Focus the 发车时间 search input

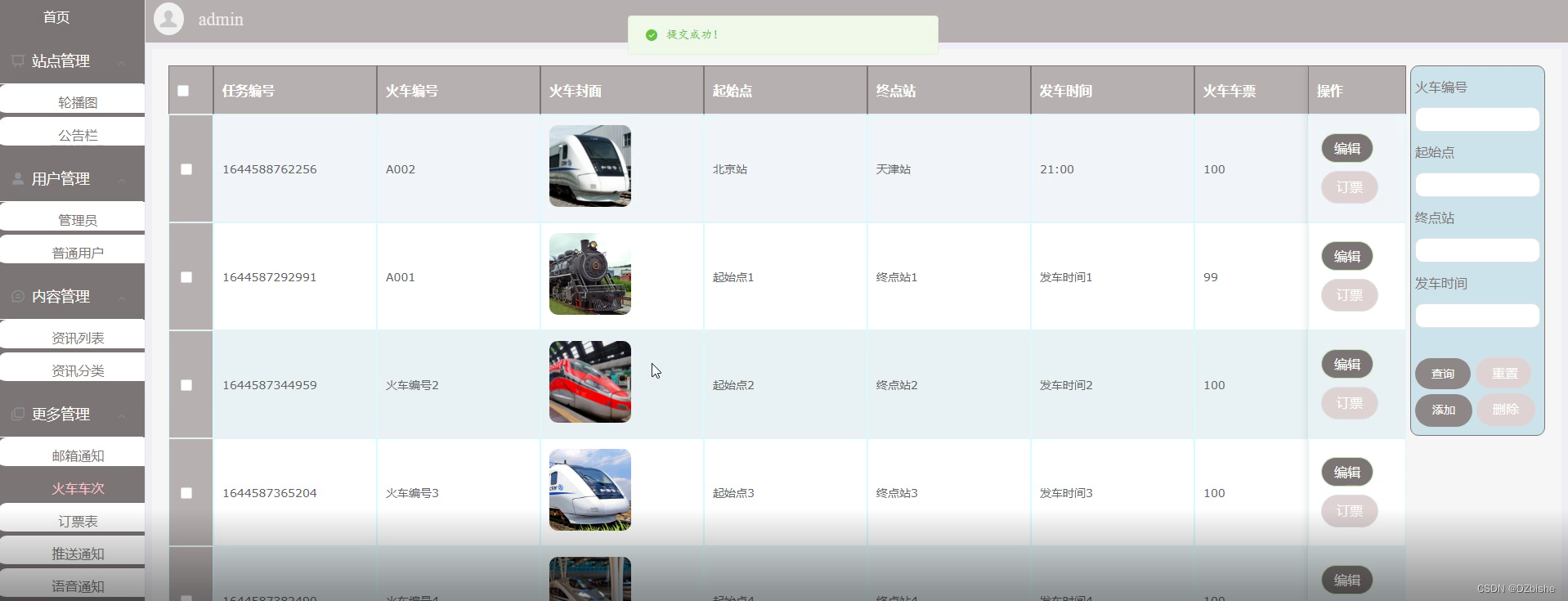coord(1477,316)
